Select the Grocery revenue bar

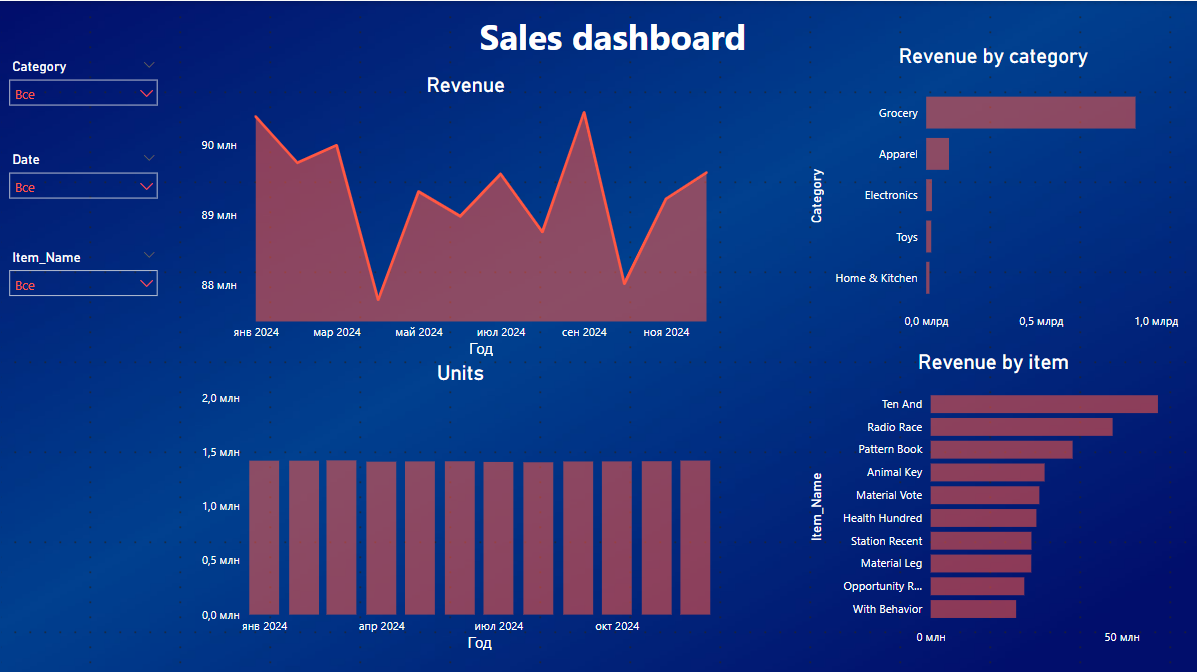(x=1031, y=112)
